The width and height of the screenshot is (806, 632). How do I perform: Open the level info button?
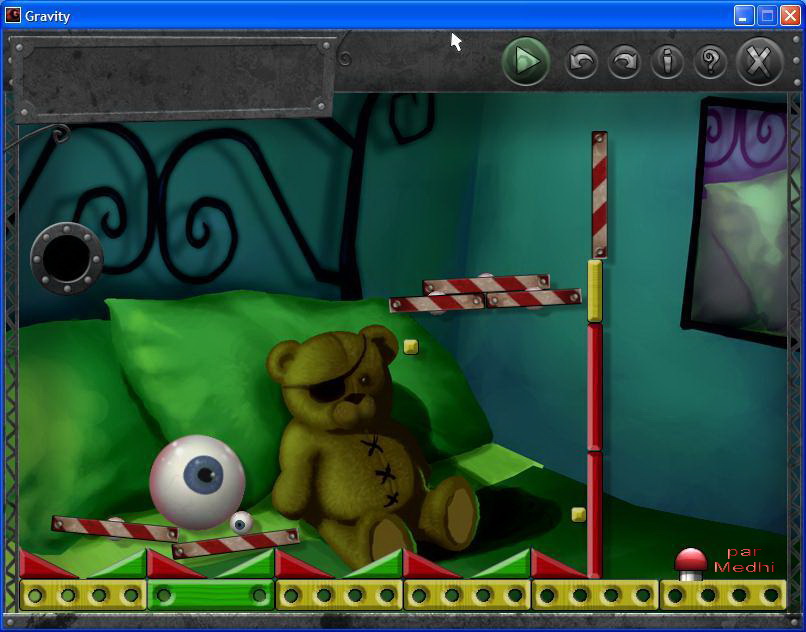(667, 62)
